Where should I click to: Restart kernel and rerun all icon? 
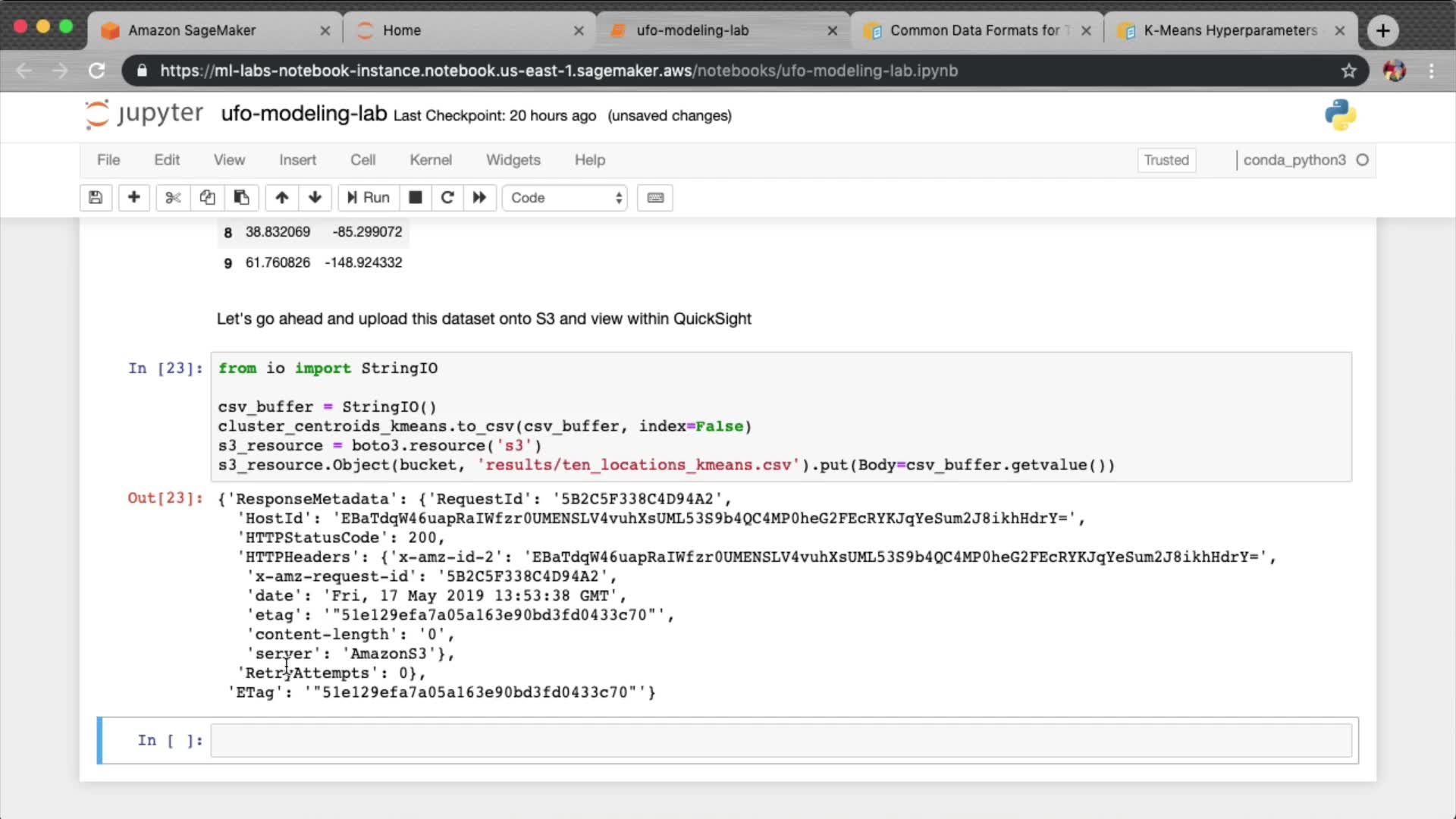pos(479,198)
